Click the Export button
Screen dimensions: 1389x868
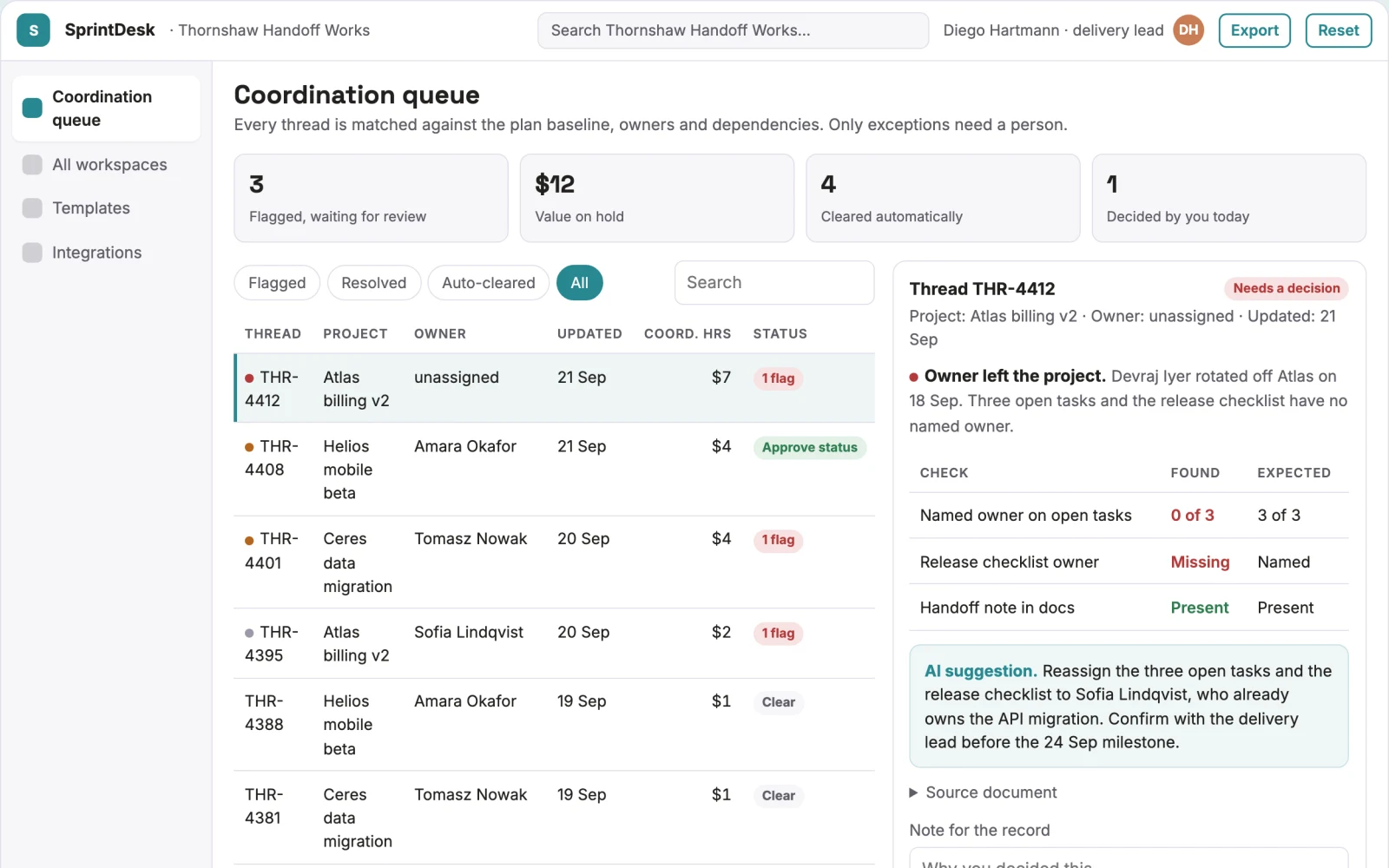[1254, 30]
